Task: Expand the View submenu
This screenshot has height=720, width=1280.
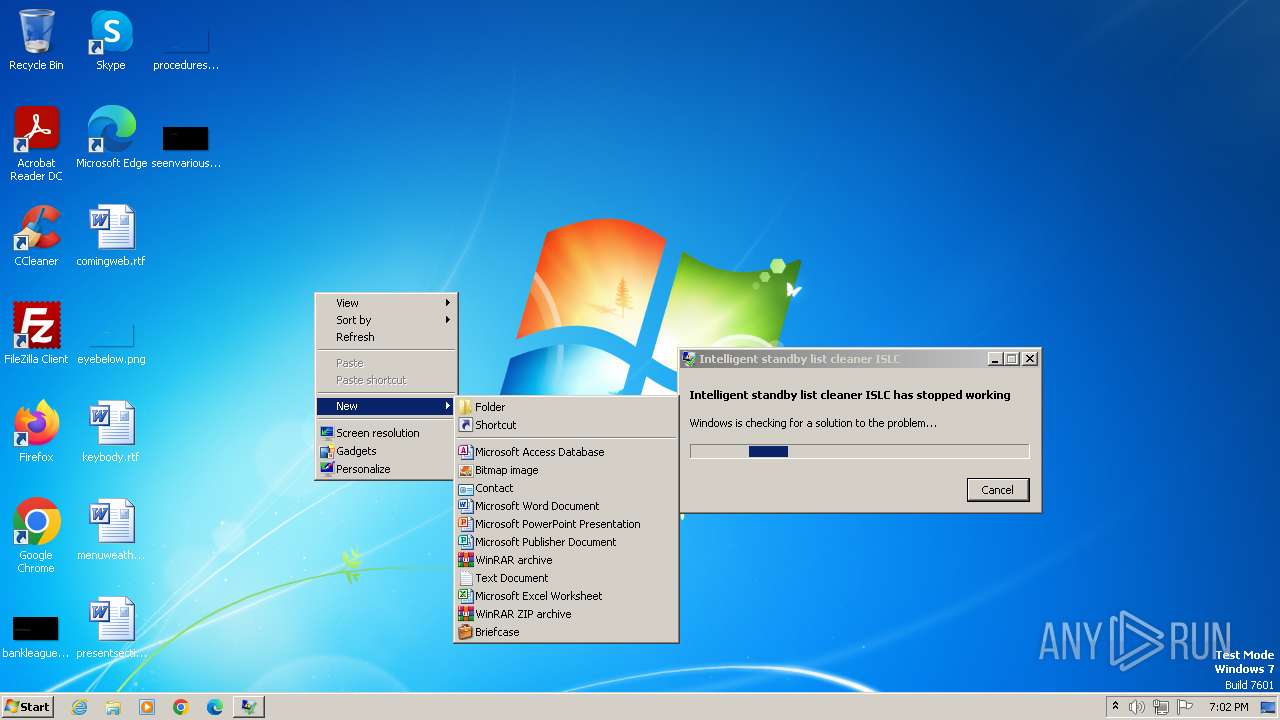Action: [386, 303]
